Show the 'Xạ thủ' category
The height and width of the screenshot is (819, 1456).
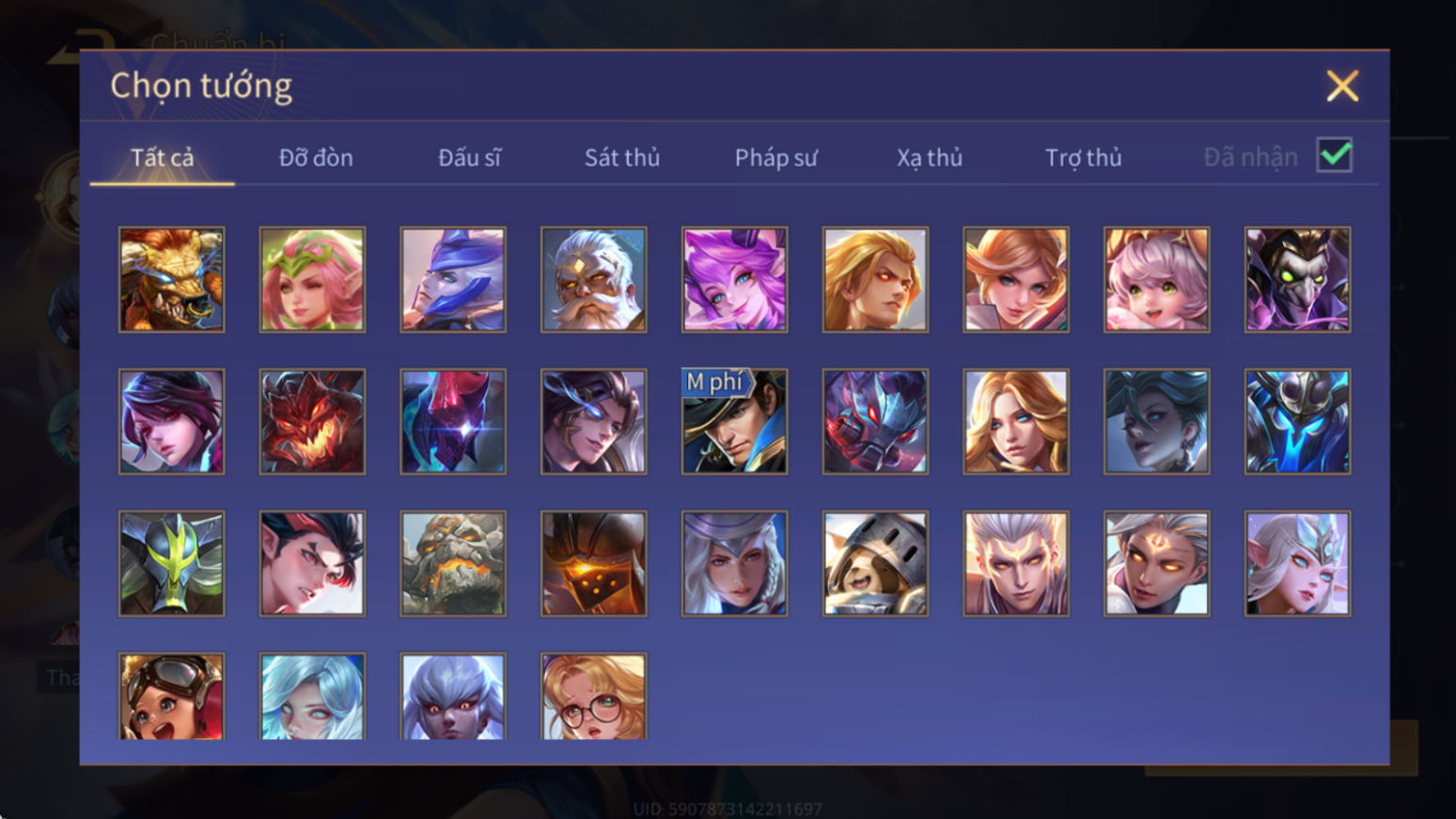[x=930, y=157]
